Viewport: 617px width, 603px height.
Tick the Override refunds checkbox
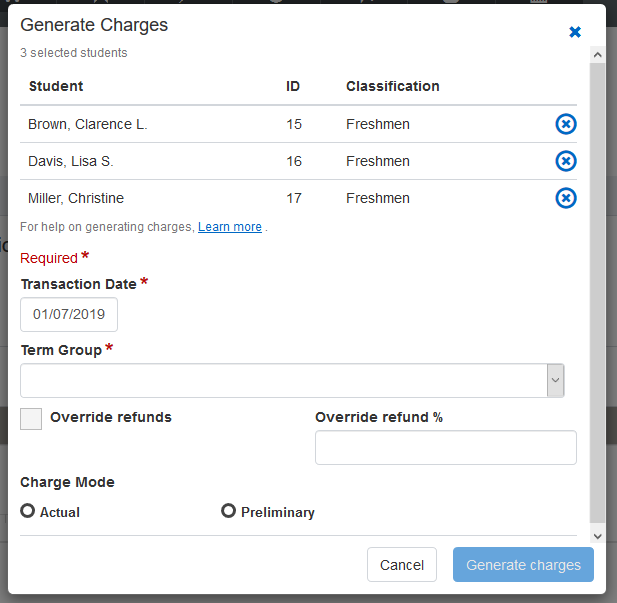click(31, 418)
